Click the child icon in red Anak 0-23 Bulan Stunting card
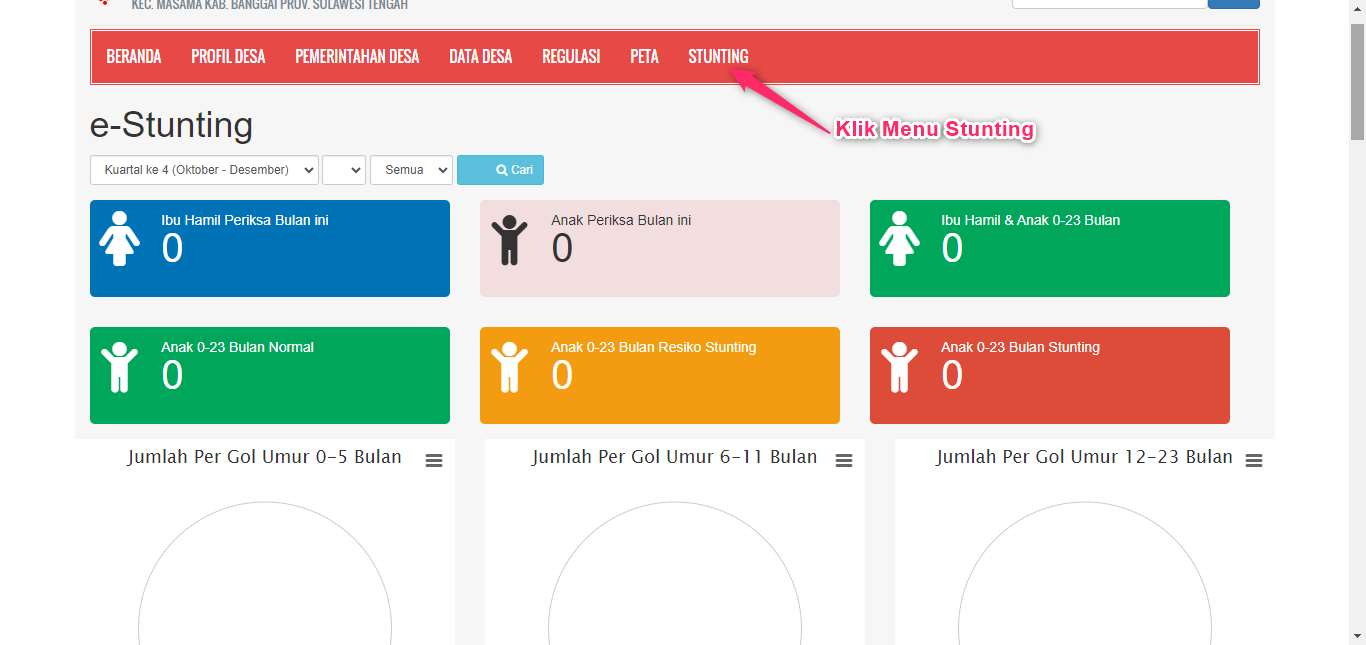This screenshot has width=1366, height=645. tap(899, 367)
